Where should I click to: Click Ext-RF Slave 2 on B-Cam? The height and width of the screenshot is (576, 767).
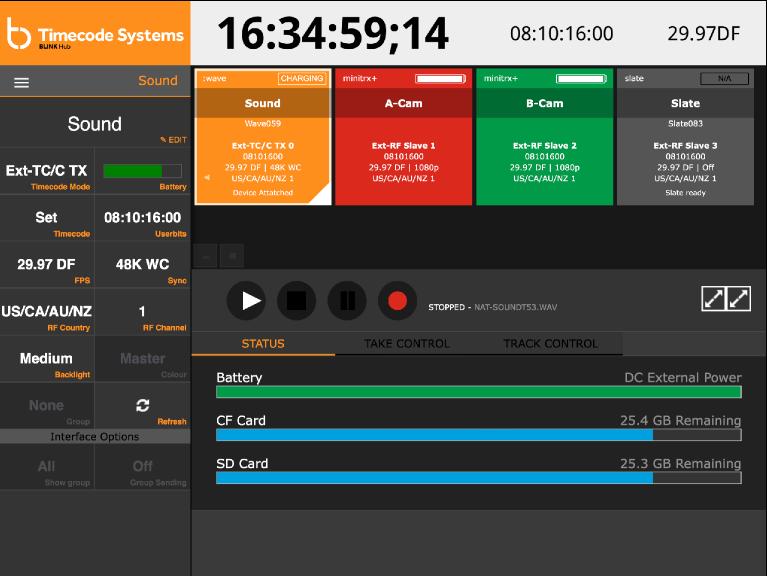544,146
